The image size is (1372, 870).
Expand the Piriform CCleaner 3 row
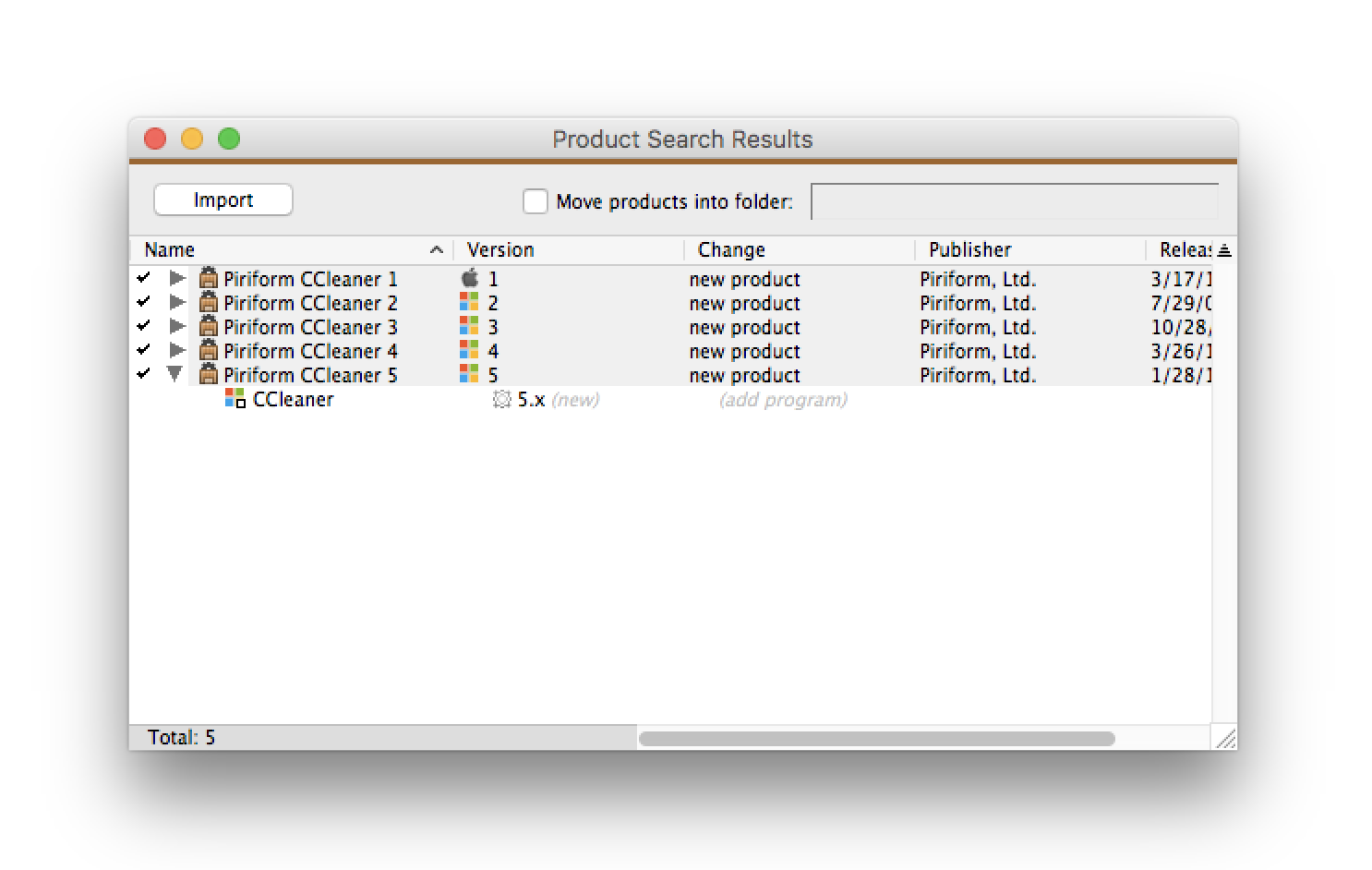[x=176, y=326]
